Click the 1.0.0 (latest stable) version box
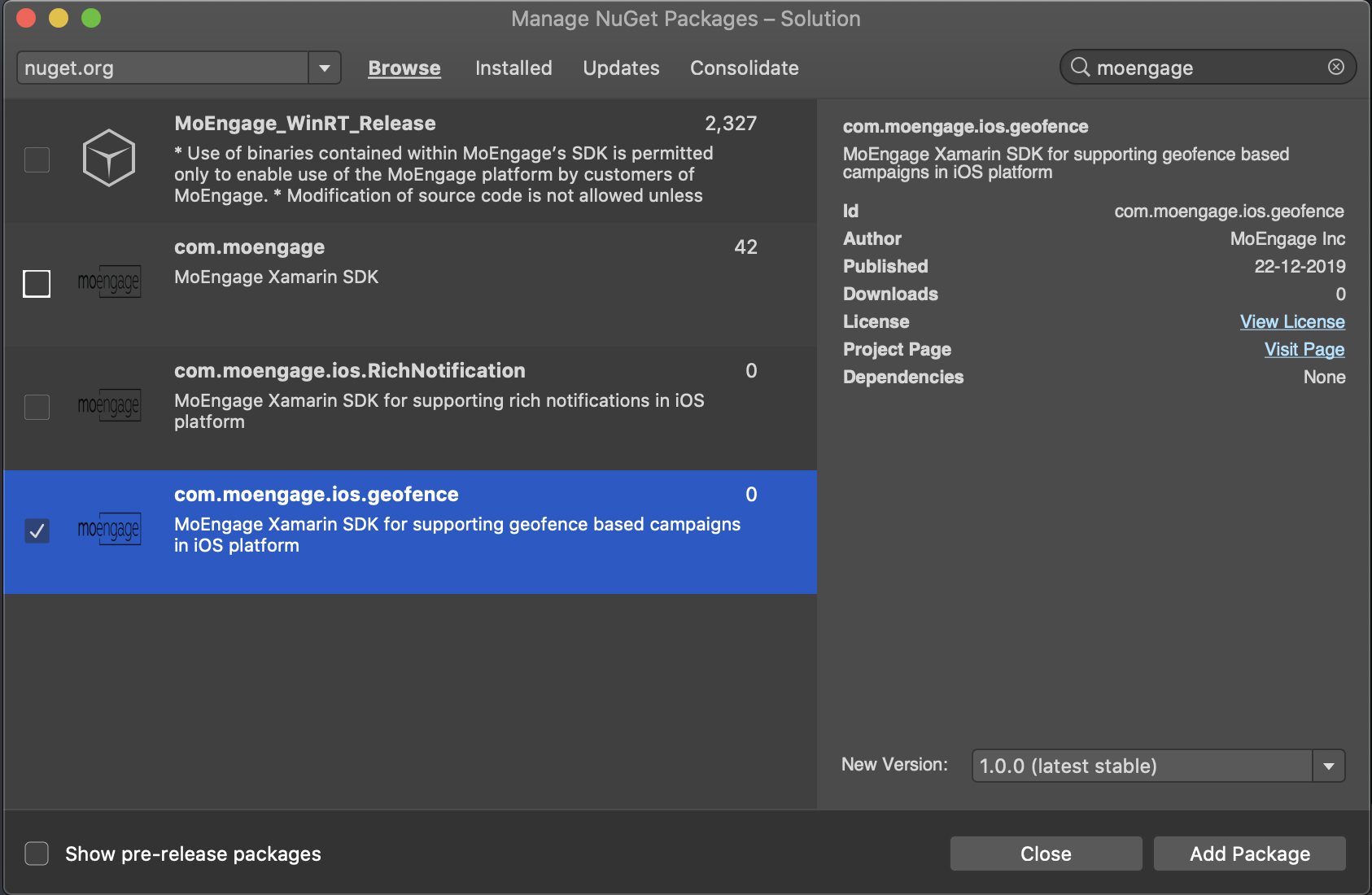Image resolution: width=1372 pixels, height=895 pixels. [1143, 766]
